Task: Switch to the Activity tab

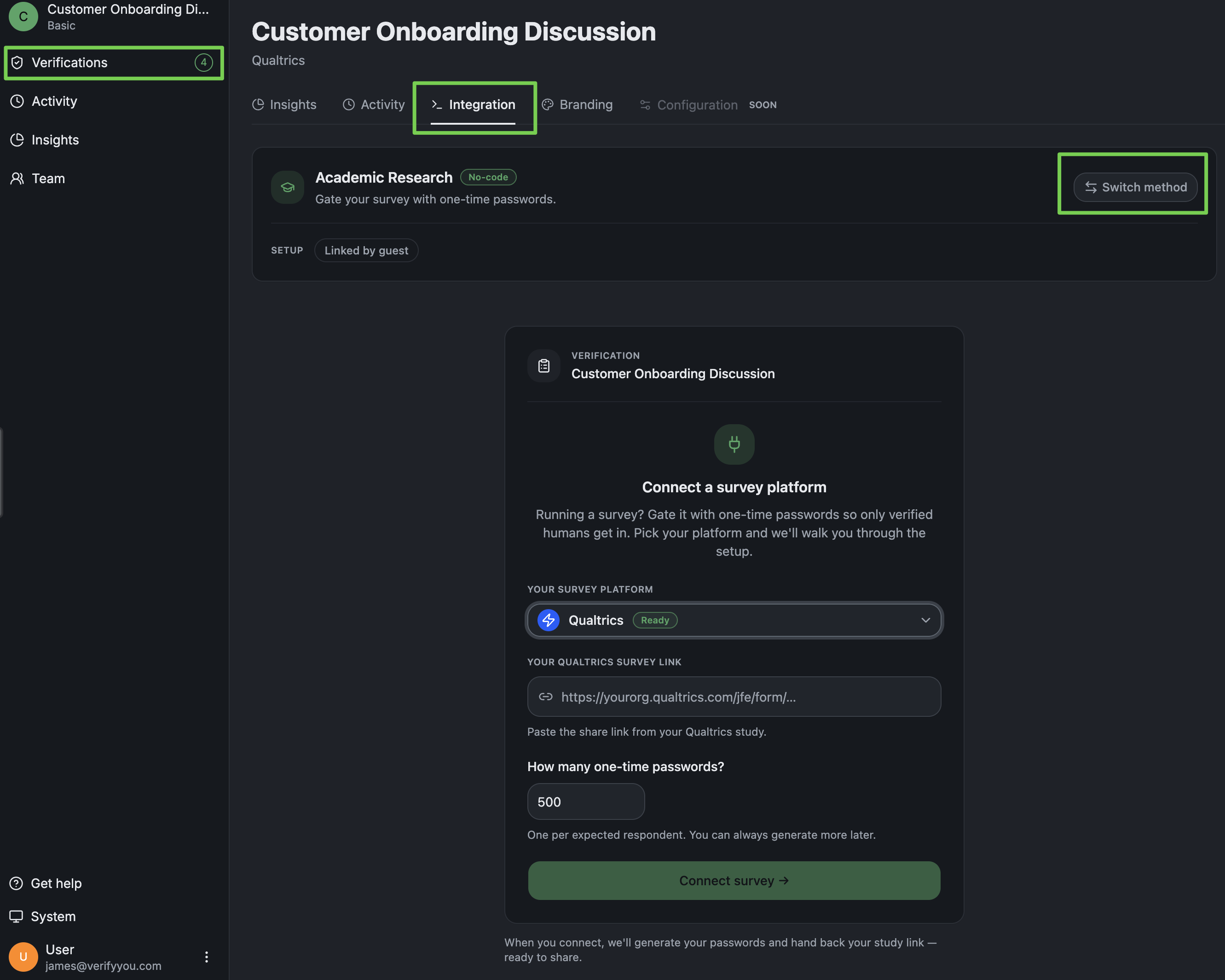Action: 374,104
